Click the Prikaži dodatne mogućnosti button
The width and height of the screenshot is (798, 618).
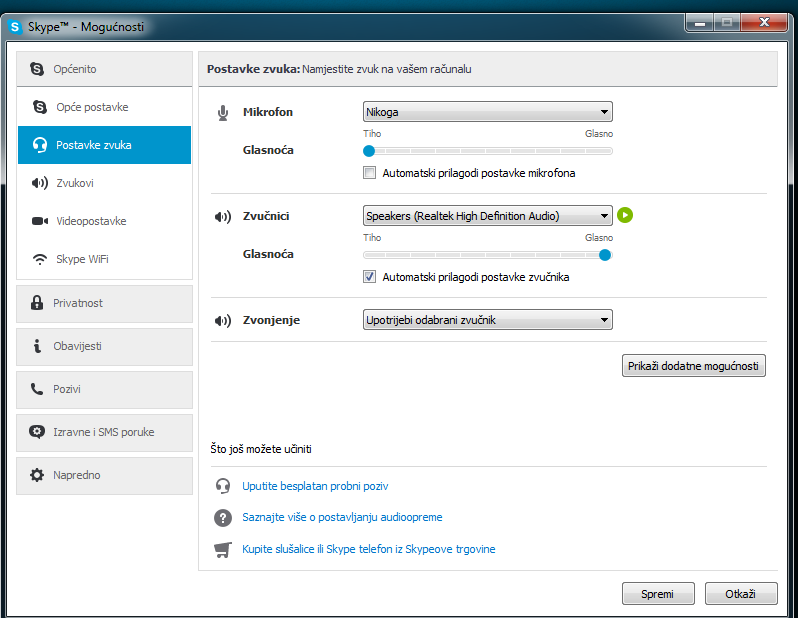pyautogui.click(x=694, y=365)
